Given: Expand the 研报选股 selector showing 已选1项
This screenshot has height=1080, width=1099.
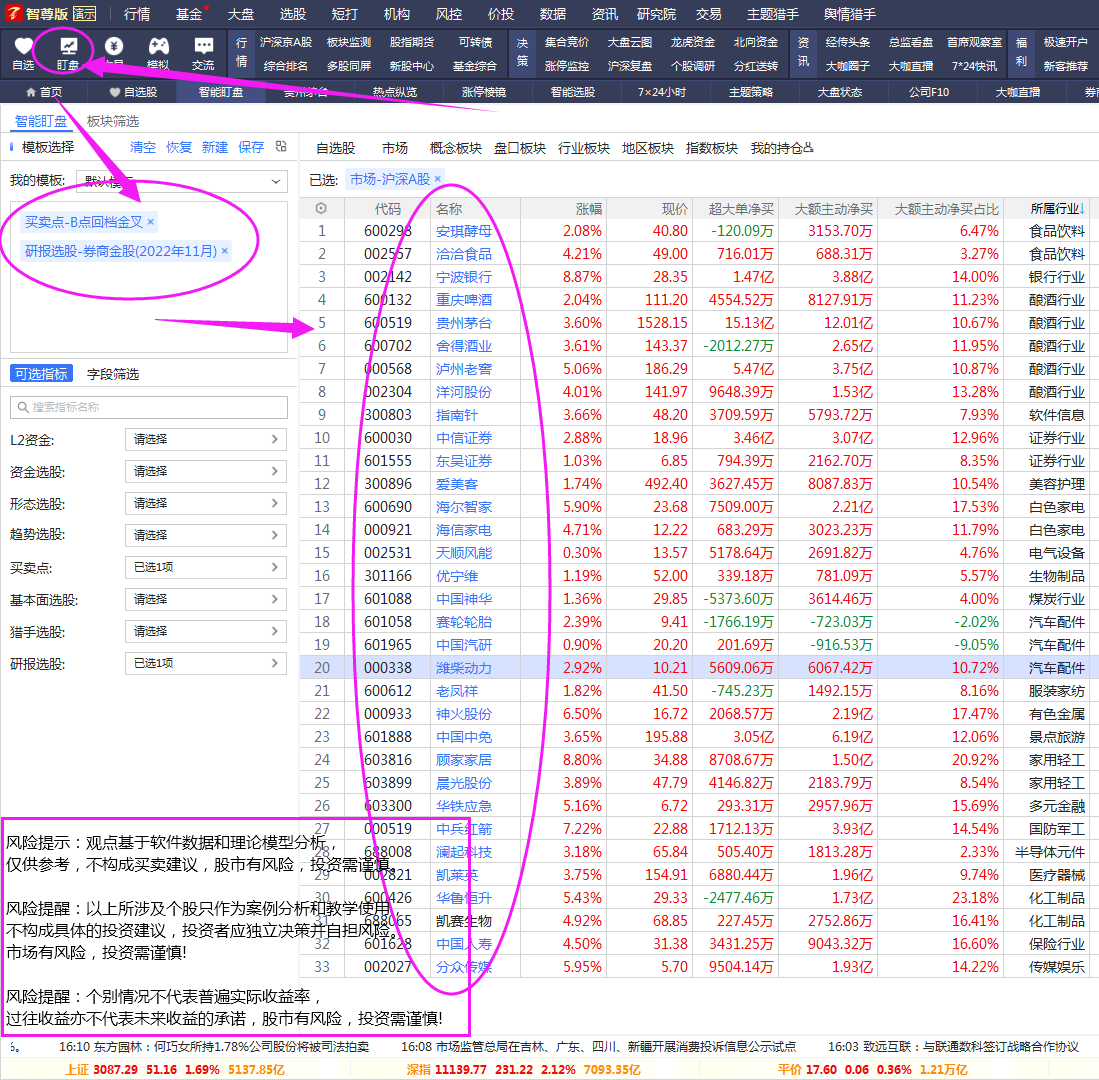Looking at the screenshot, I should pos(205,663).
